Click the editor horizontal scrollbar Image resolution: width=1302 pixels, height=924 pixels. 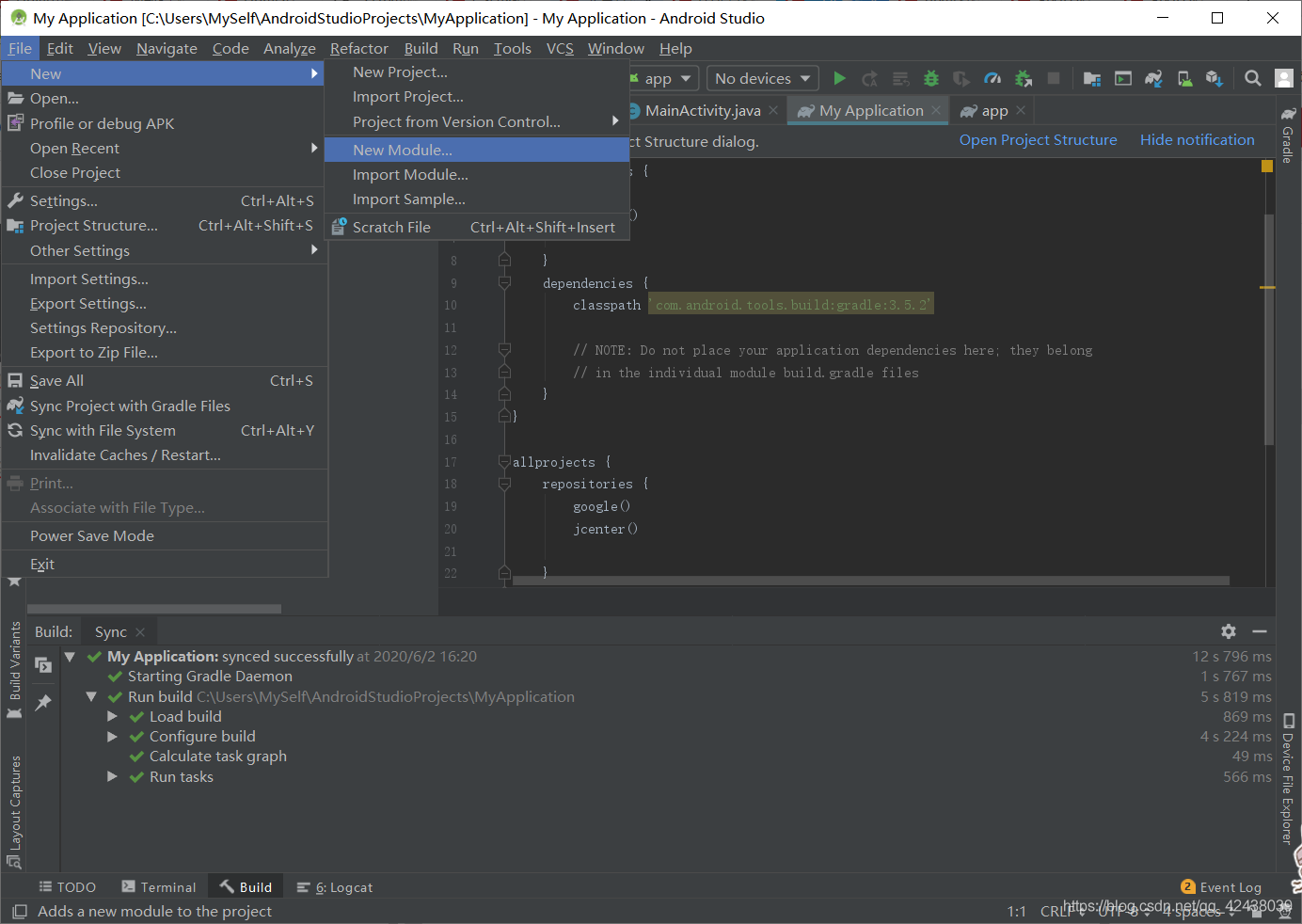point(871,581)
